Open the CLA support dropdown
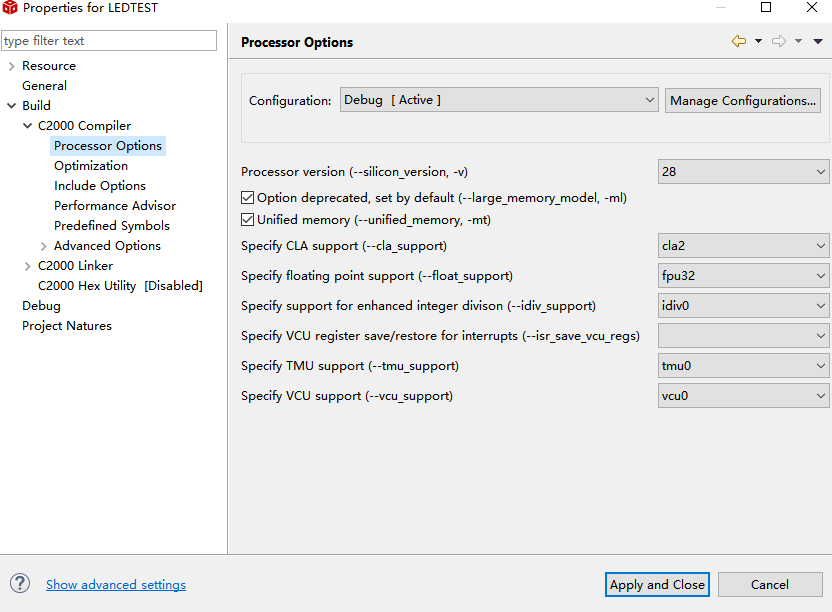The width and height of the screenshot is (832, 612). [743, 246]
